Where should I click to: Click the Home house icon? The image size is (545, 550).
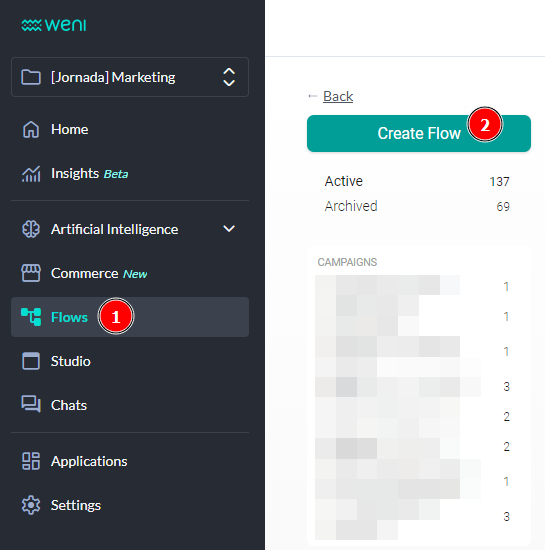(31, 129)
